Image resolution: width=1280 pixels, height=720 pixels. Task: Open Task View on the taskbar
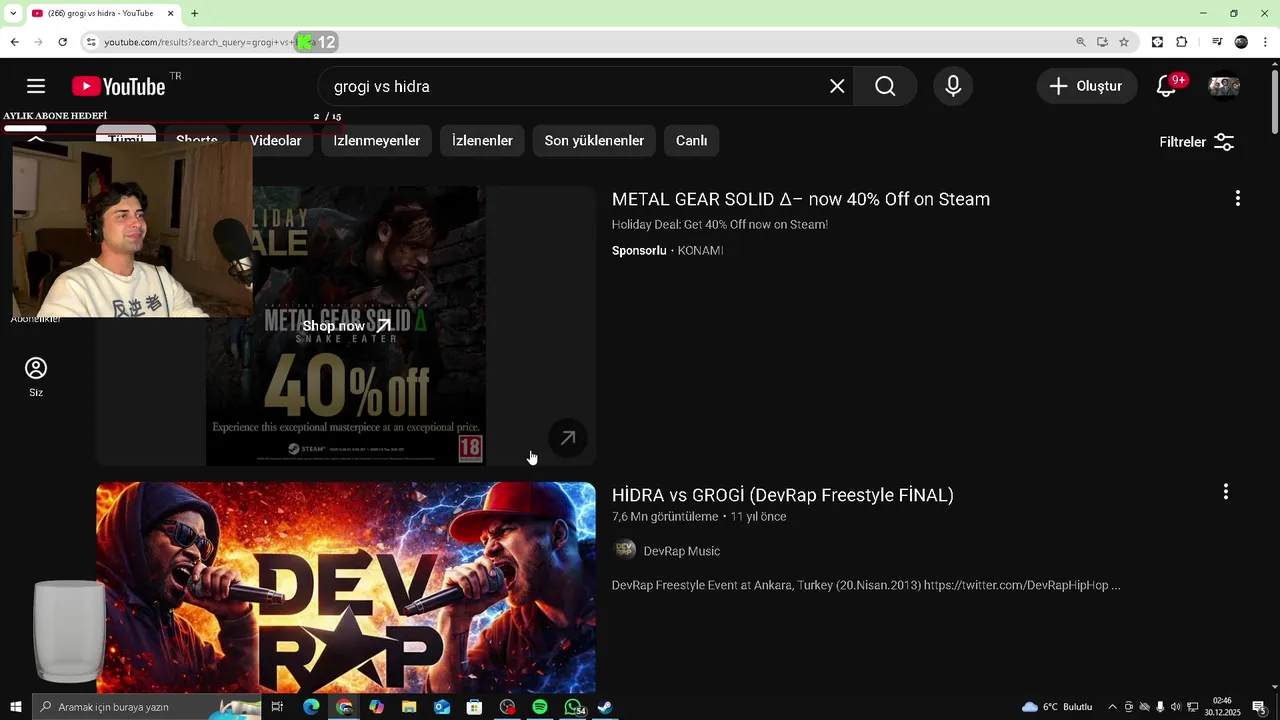pyautogui.click(x=277, y=707)
